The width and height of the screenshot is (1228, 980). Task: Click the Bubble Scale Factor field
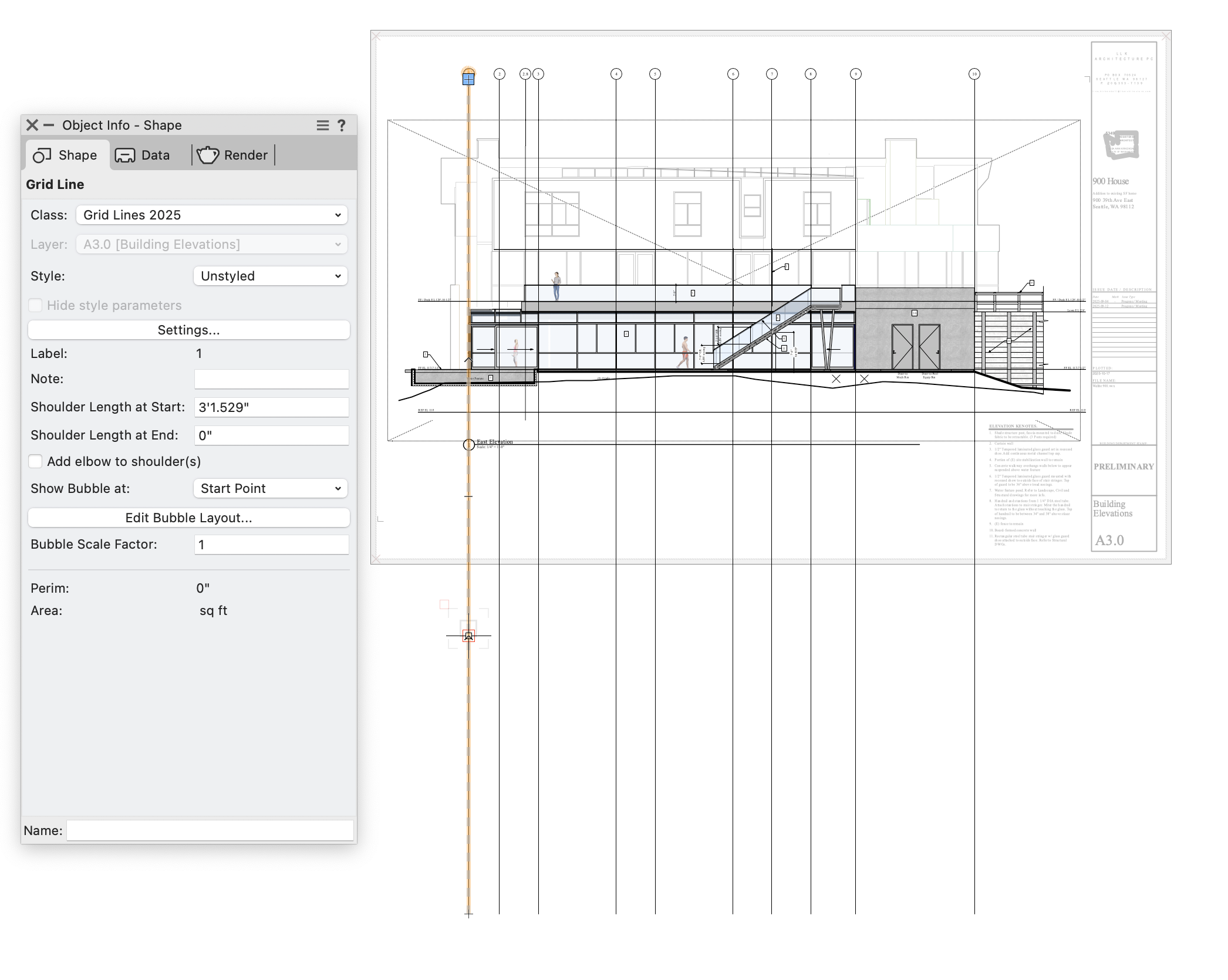271,545
